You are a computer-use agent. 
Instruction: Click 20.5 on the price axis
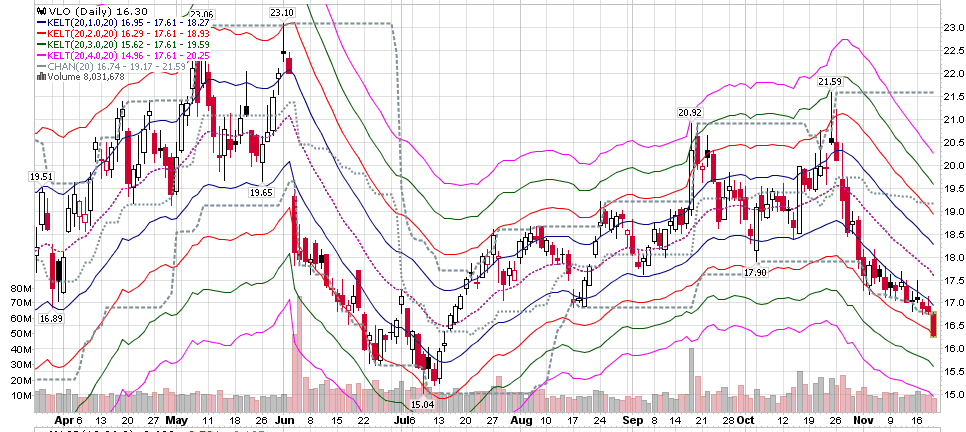954,142
